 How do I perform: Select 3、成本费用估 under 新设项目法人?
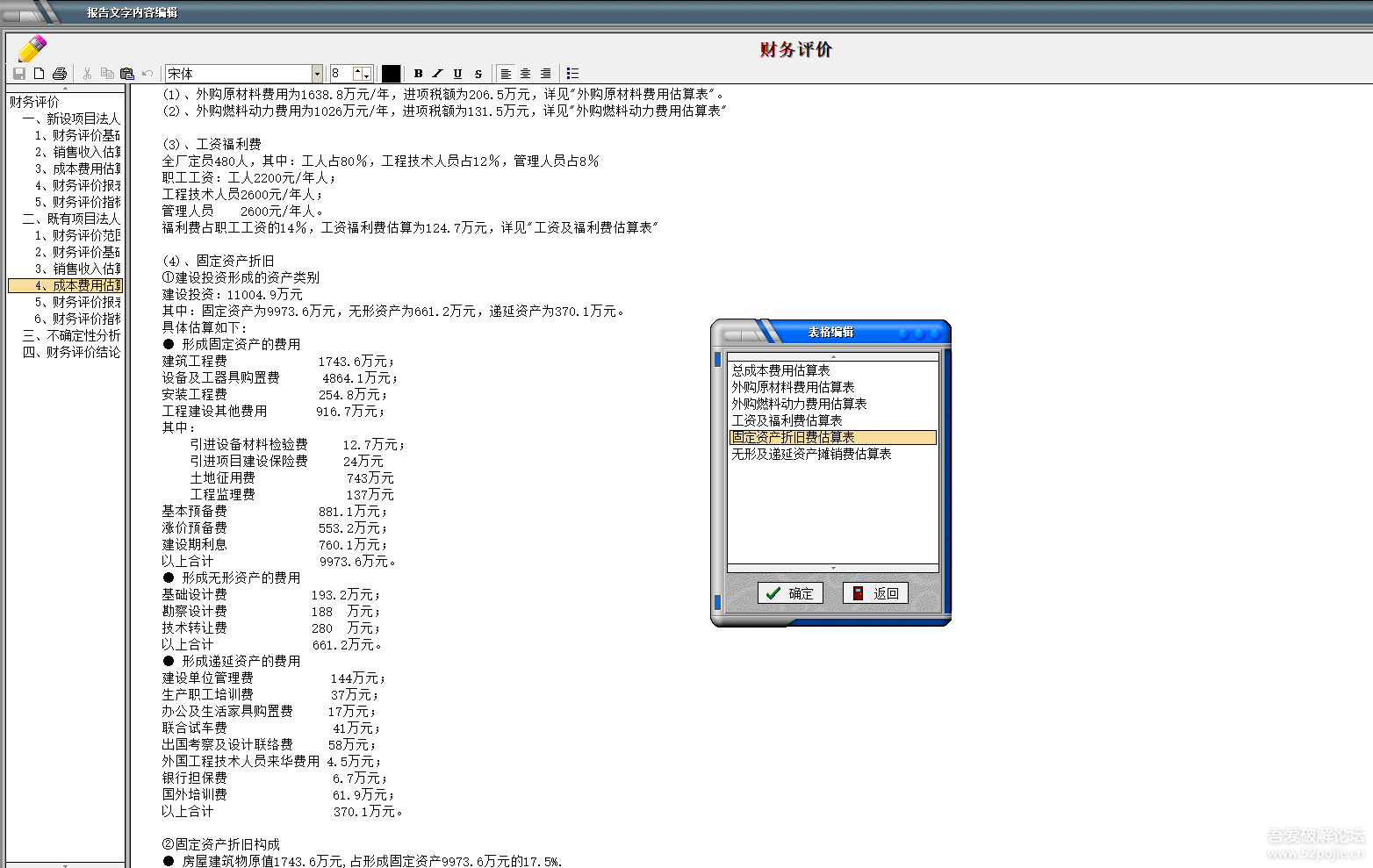point(77,169)
